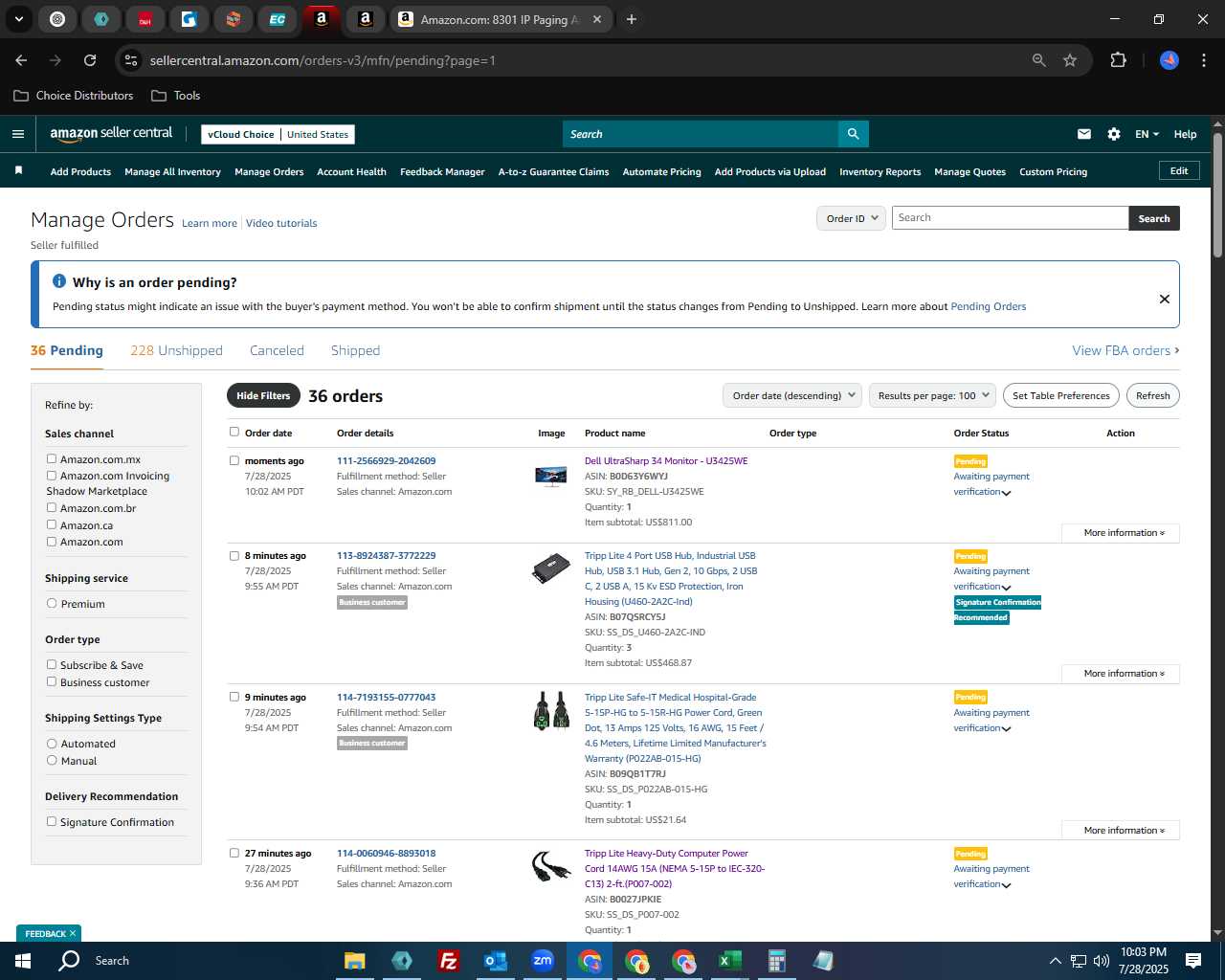Open the View FBA orders link

(x=1125, y=350)
